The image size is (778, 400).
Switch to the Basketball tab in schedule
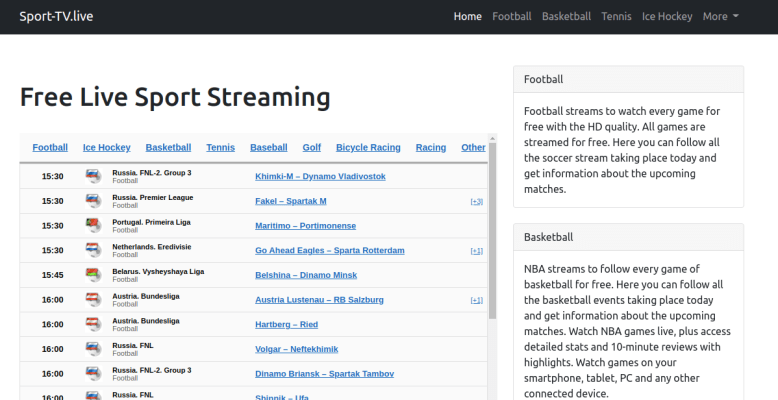point(168,147)
